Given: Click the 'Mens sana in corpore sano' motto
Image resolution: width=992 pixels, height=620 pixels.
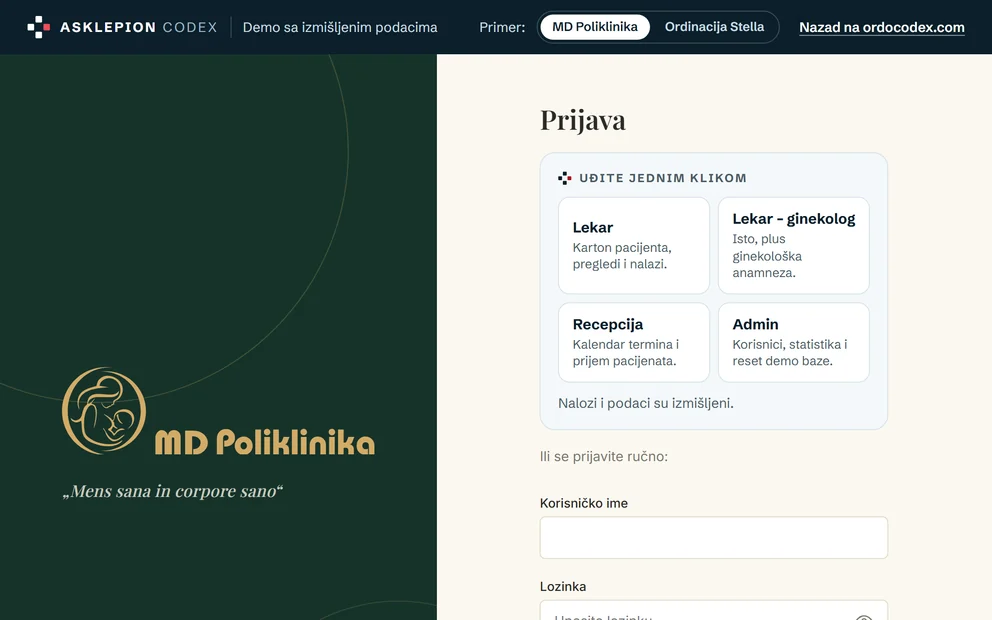Looking at the screenshot, I should pyautogui.click(x=173, y=491).
